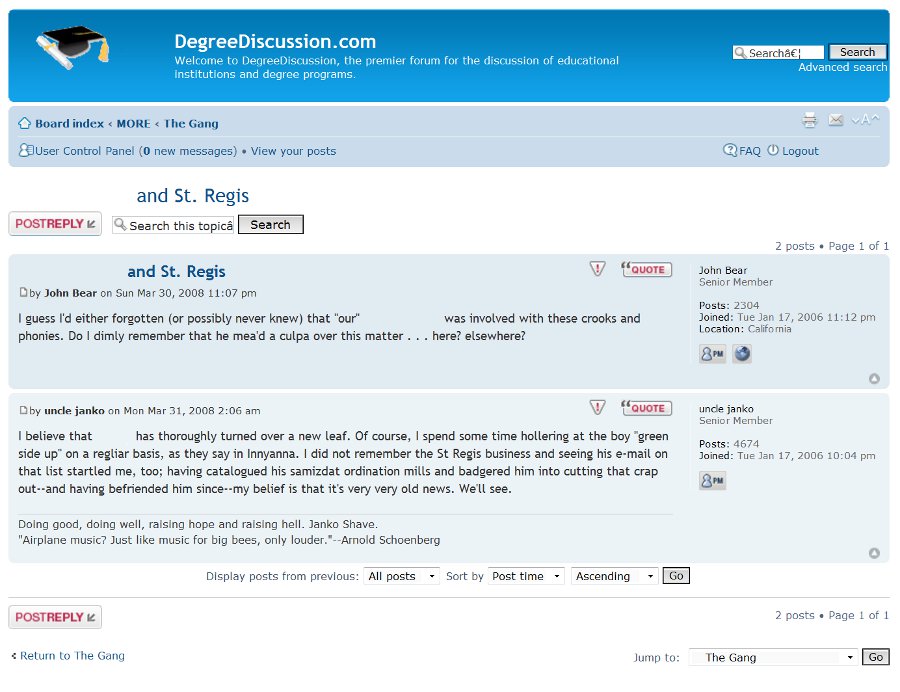Viewport: 900px width, 692px height.
Task: Click post icon beside uncle janko byline
Action: [23, 410]
